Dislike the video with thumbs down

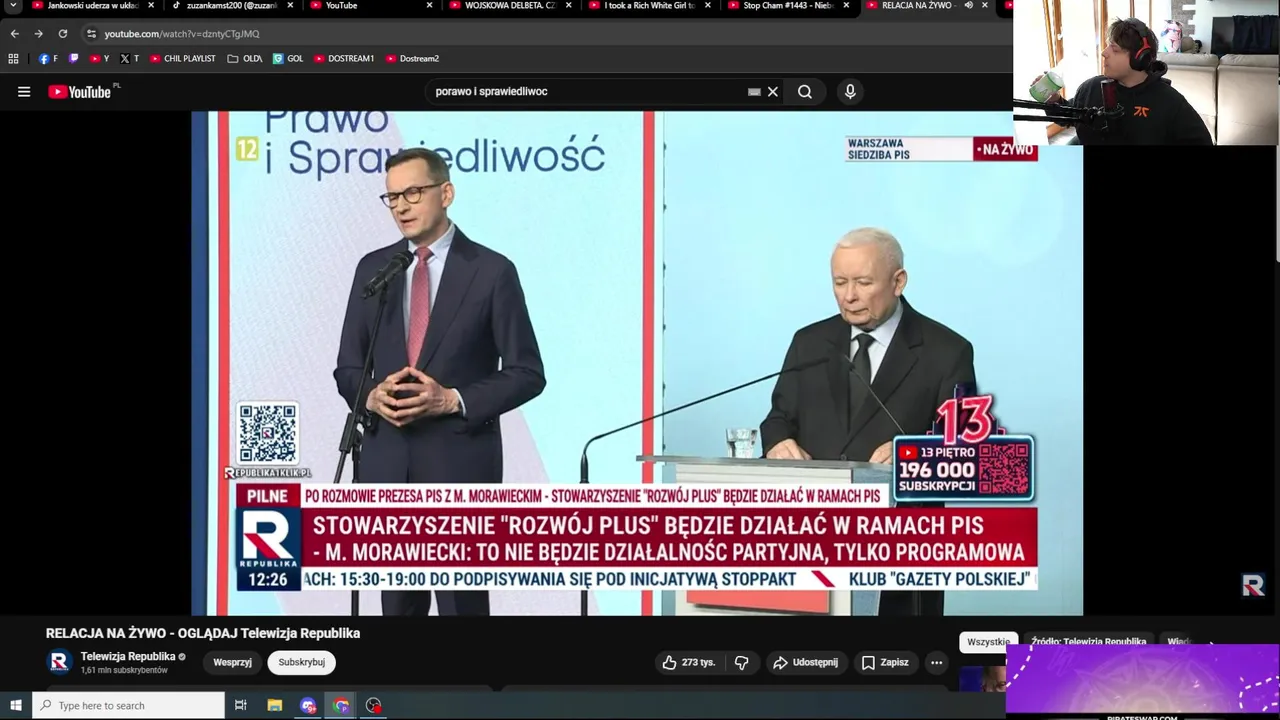pyautogui.click(x=741, y=662)
